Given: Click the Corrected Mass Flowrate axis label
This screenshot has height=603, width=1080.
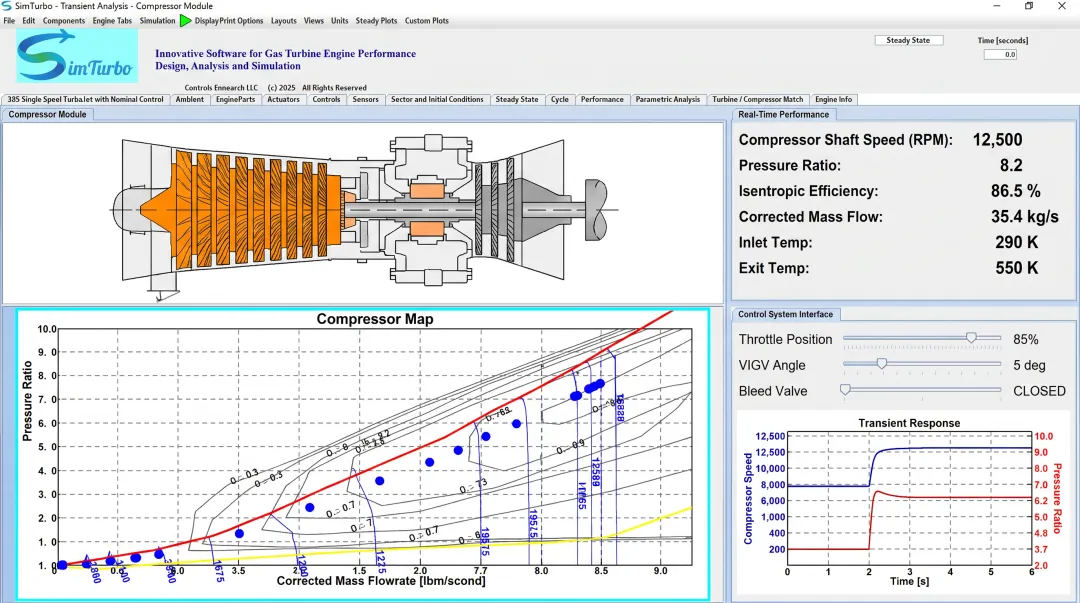Looking at the screenshot, I should (x=381, y=581).
